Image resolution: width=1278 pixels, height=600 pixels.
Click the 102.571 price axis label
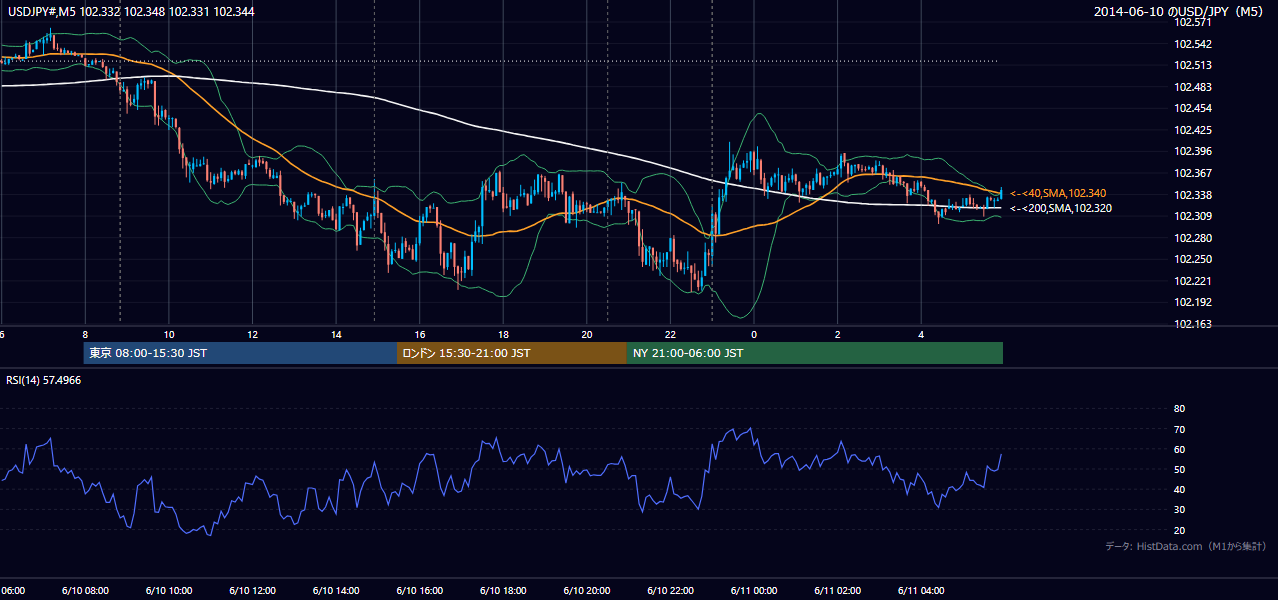click(x=1193, y=22)
